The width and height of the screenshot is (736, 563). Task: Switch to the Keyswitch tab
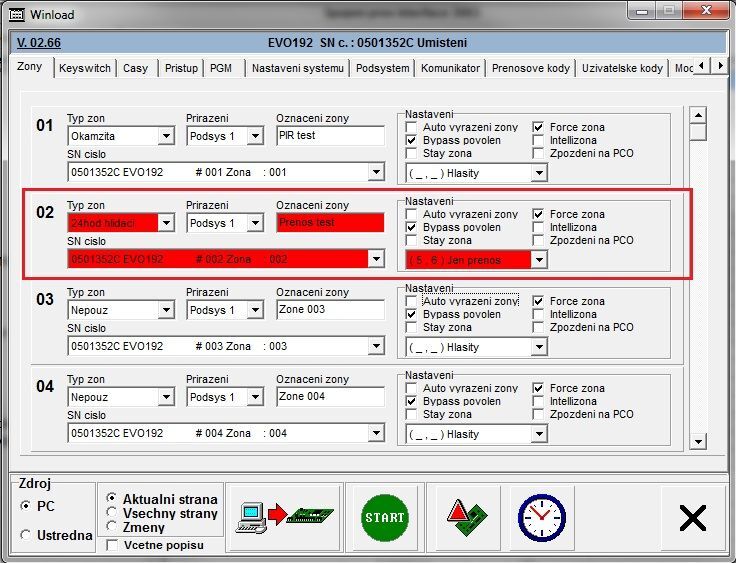pos(84,68)
